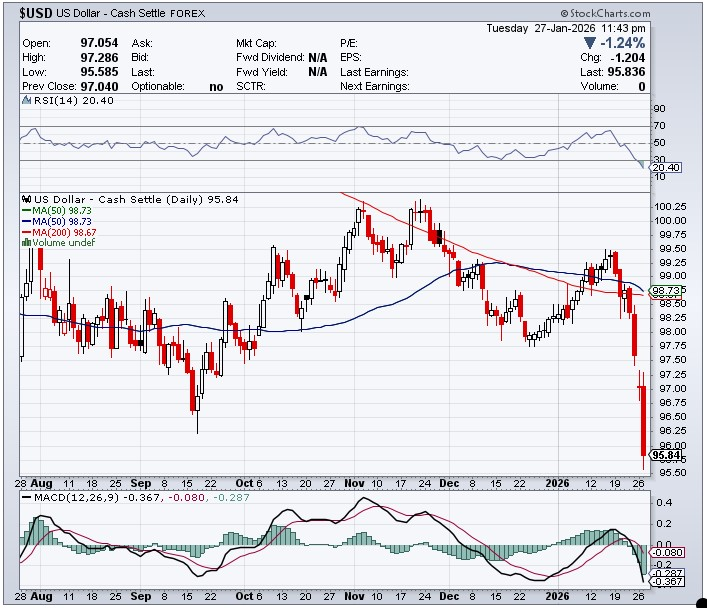This screenshot has height=608, width=707.
Task: Click the 'Nov' label under the price chart
Action: pyautogui.click(x=354, y=483)
